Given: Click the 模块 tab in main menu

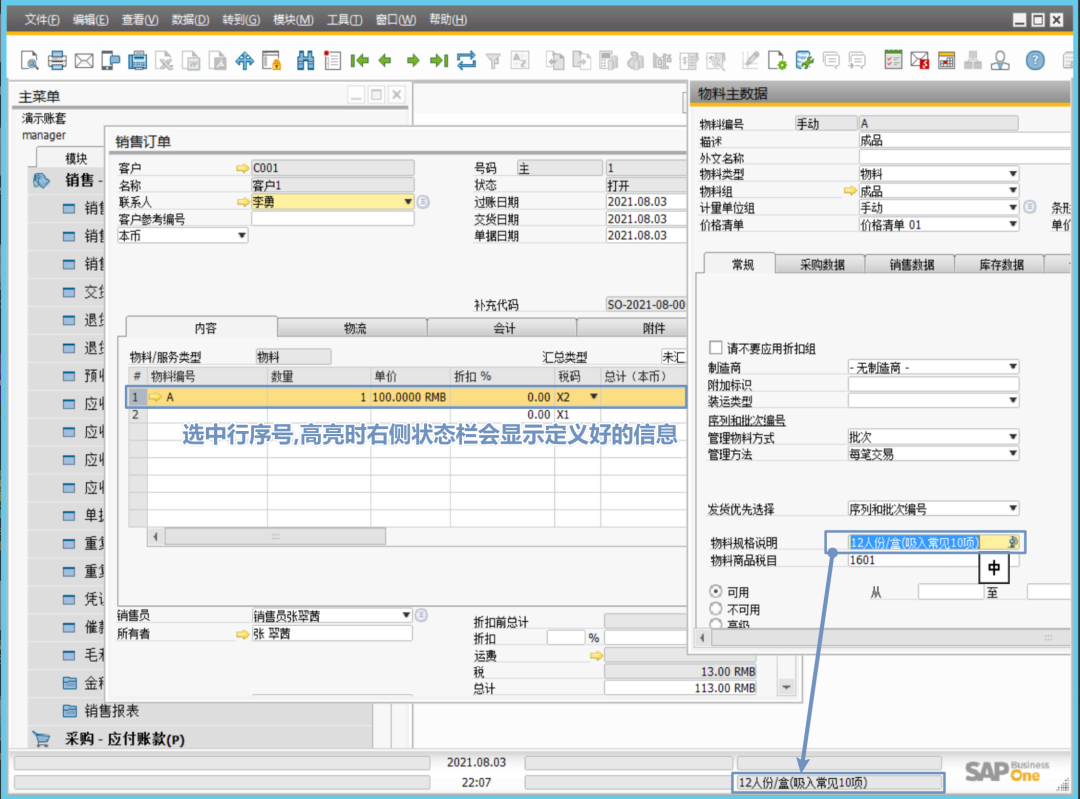Looking at the screenshot, I should 76,158.
